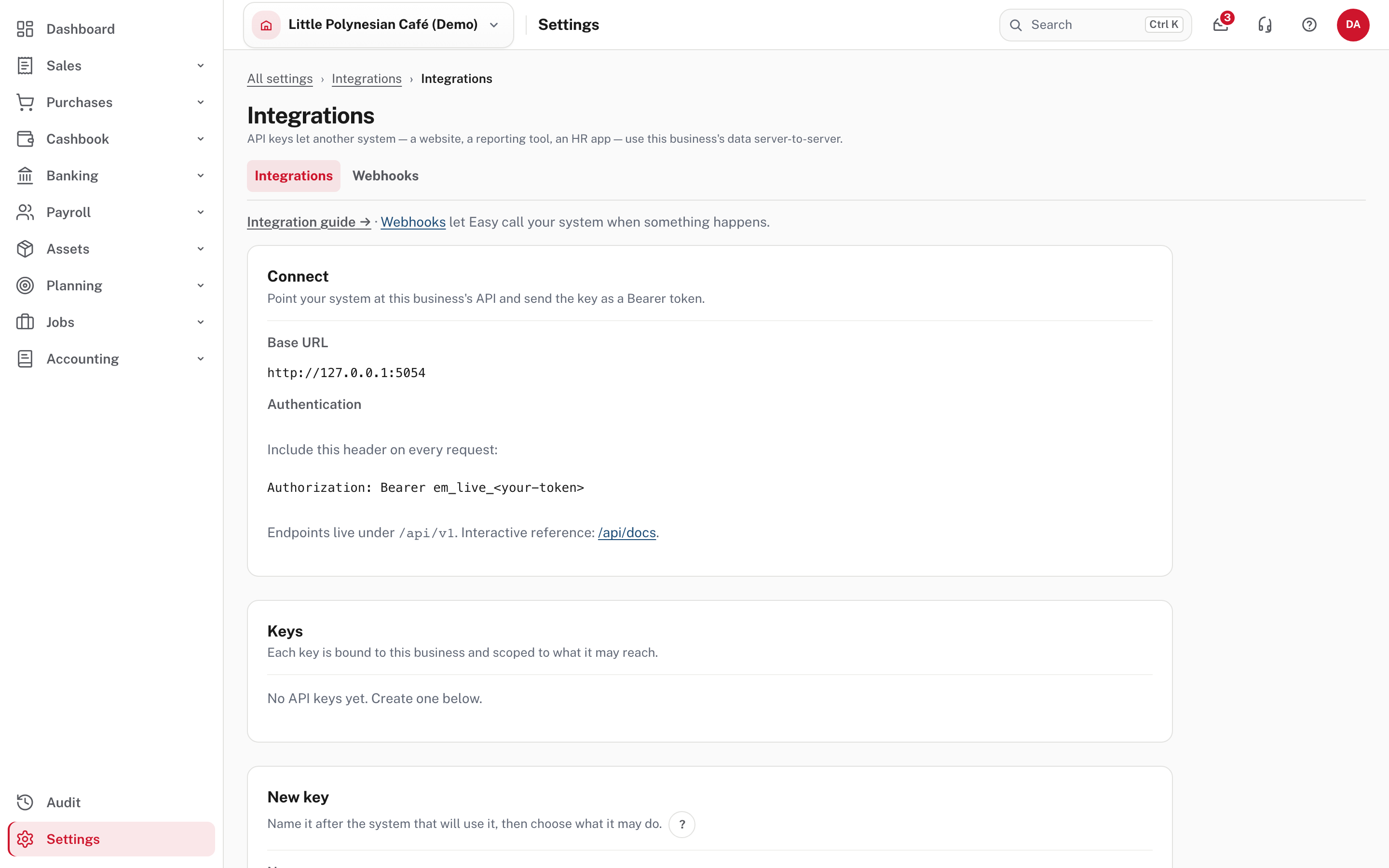Expand the Payroll menu chevron

click(x=200, y=212)
